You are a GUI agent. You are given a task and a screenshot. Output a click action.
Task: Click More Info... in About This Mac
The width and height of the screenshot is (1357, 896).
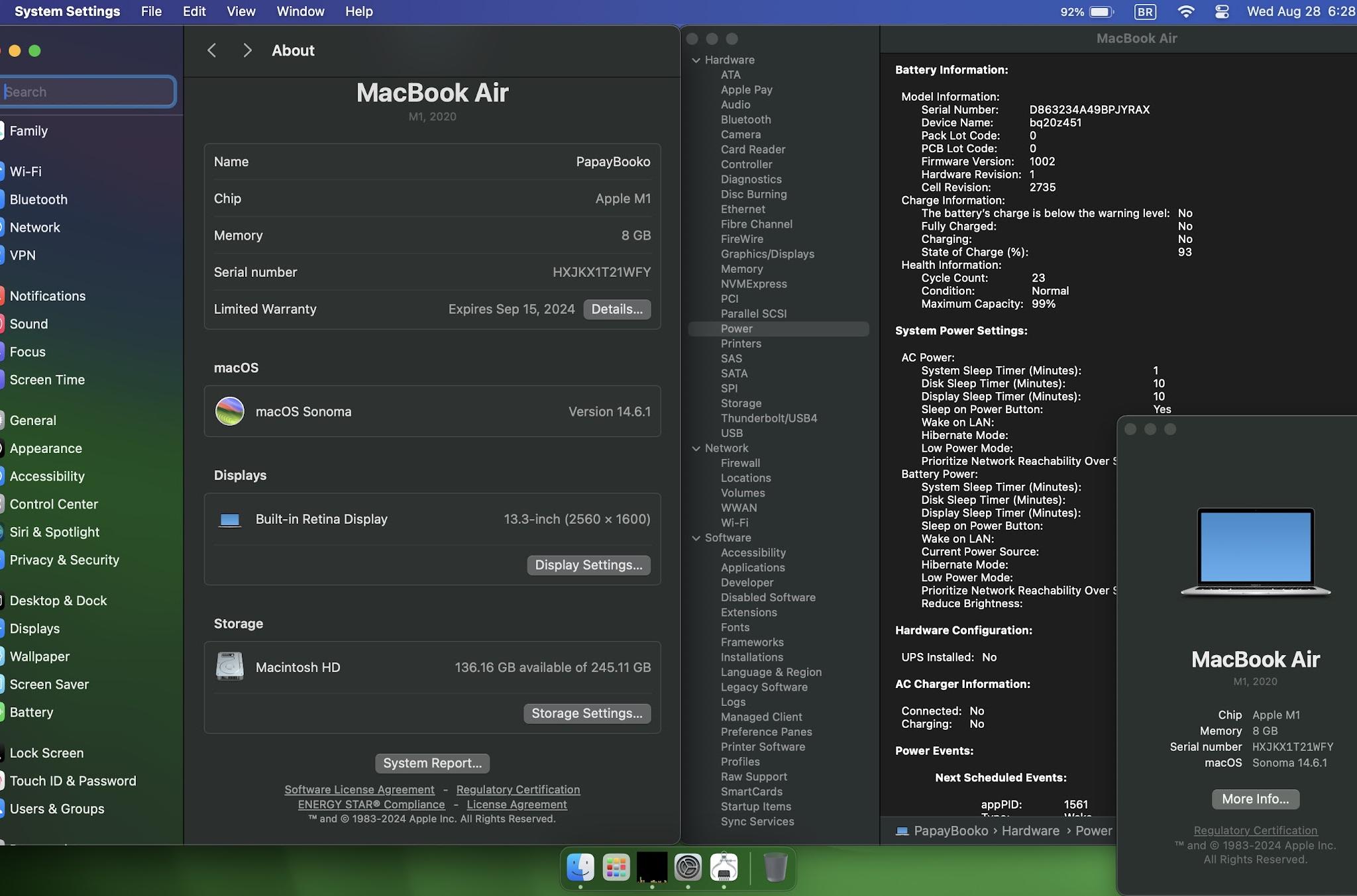tap(1256, 799)
